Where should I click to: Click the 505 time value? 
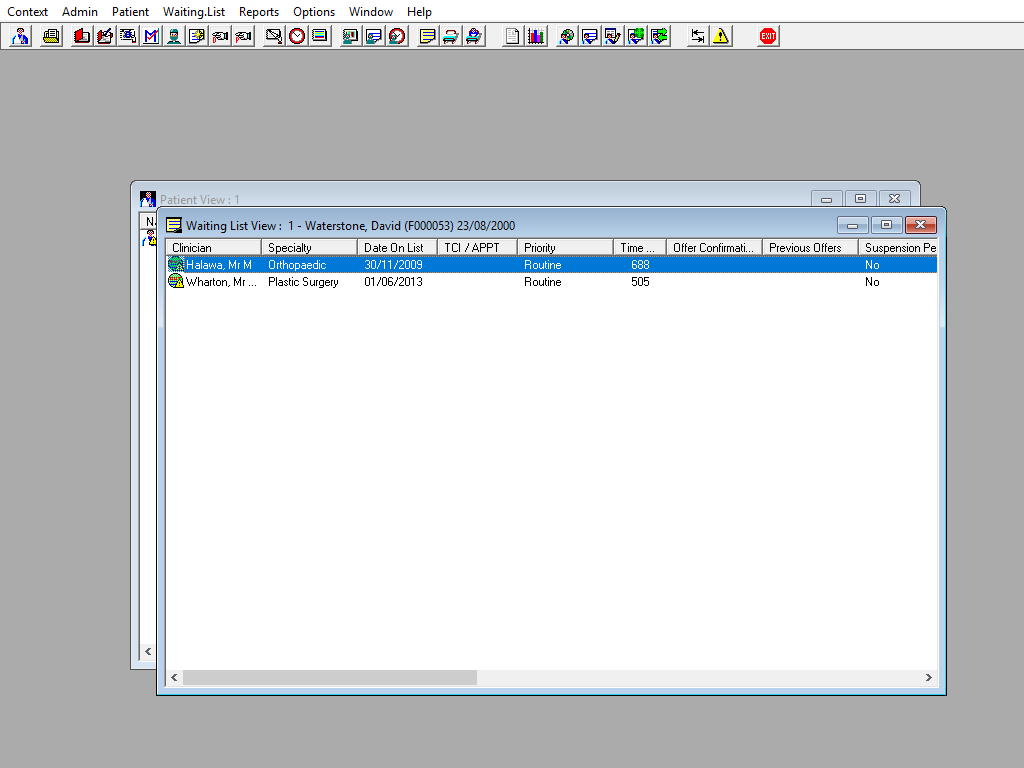640,281
